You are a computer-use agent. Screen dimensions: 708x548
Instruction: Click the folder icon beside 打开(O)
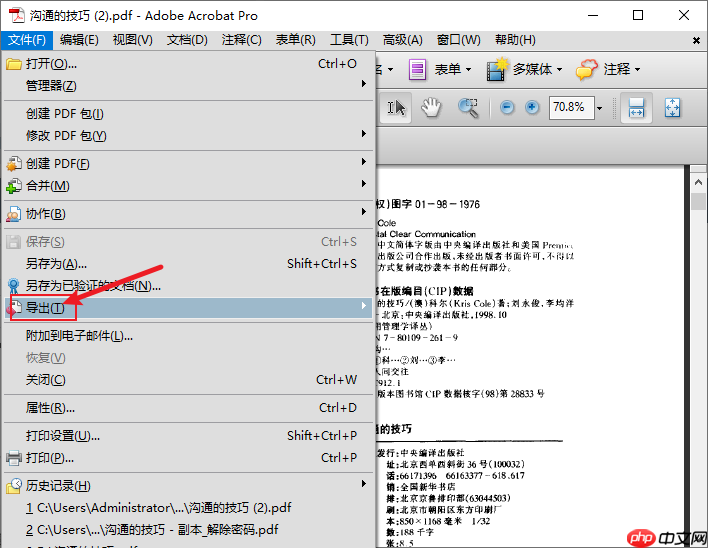click(x=14, y=64)
